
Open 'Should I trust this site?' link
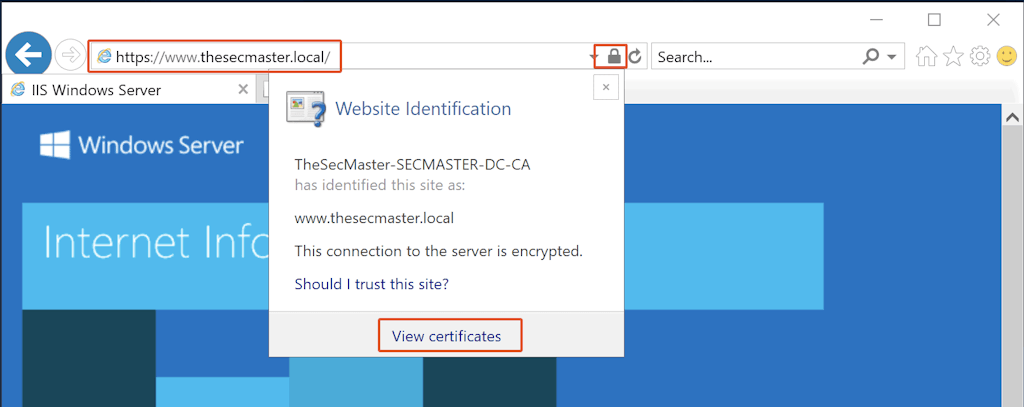372,284
